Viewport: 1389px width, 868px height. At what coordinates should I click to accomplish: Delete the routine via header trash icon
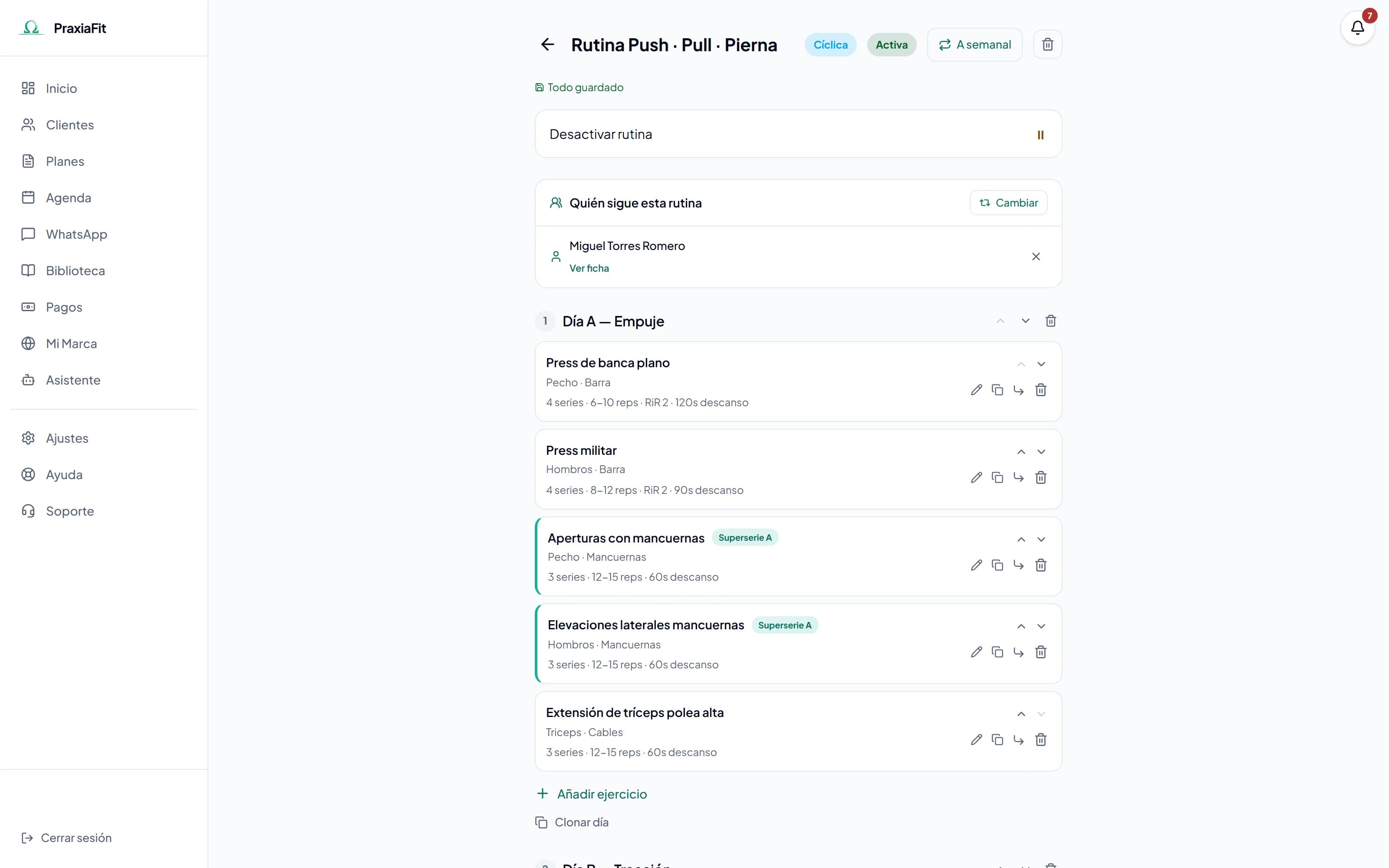[1047, 45]
